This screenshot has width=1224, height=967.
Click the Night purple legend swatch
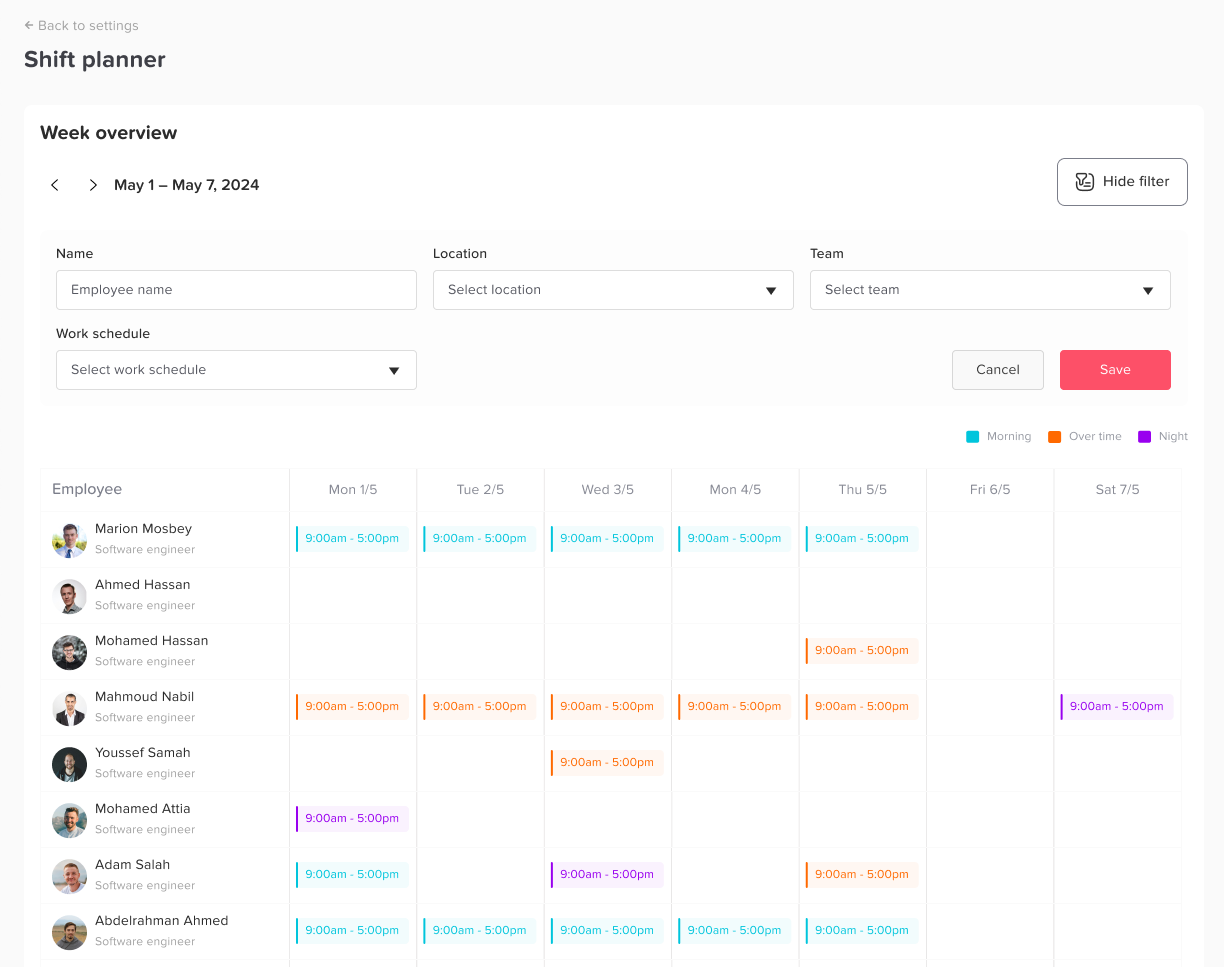pyautogui.click(x=1144, y=437)
